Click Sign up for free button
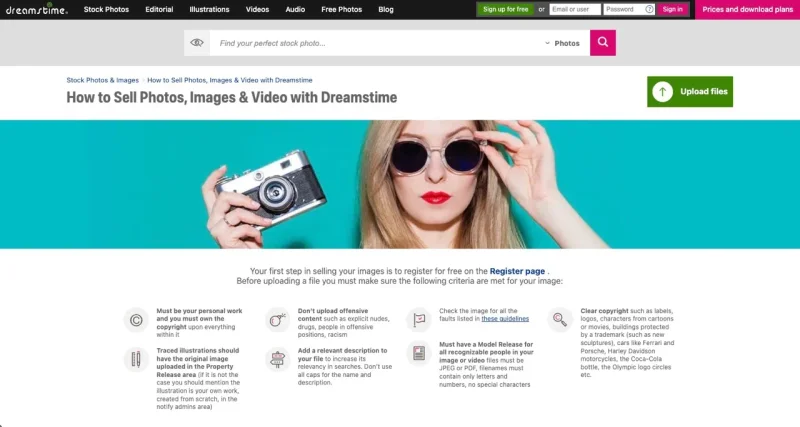Image resolution: width=800 pixels, height=427 pixels. pos(505,9)
